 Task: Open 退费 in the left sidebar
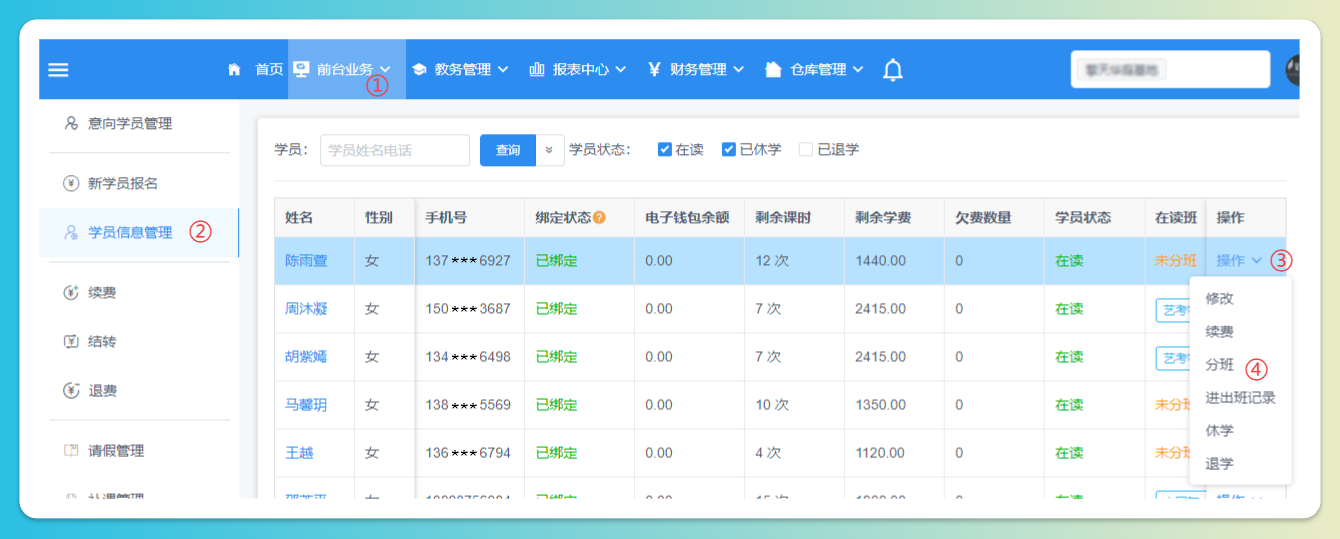102,390
